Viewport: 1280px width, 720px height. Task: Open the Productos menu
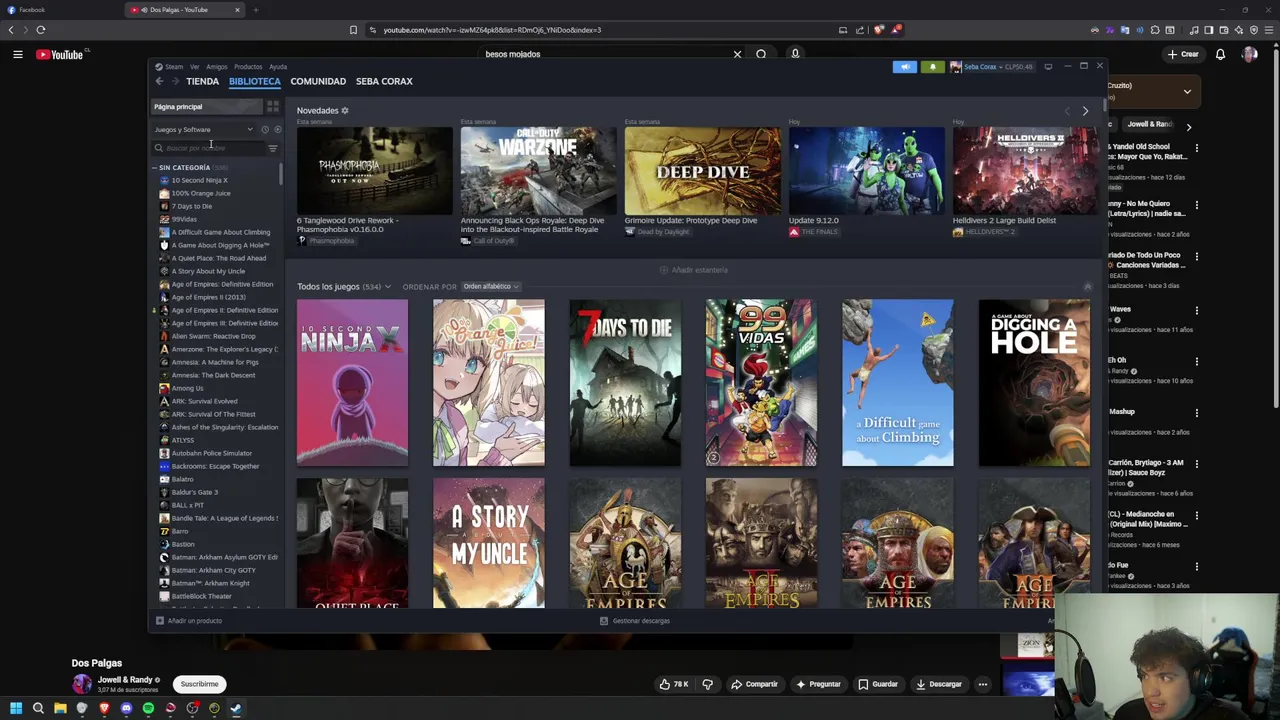tap(248, 67)
